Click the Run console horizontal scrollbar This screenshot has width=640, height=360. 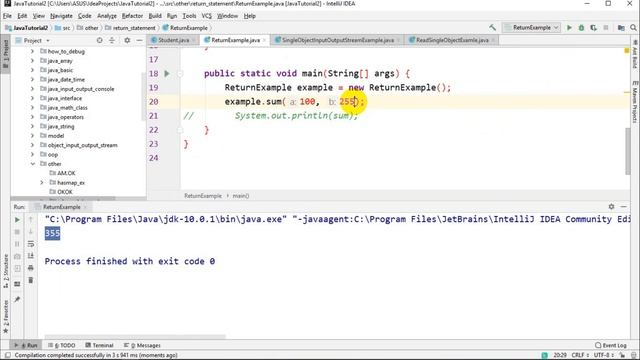click(x=135, y=337)
